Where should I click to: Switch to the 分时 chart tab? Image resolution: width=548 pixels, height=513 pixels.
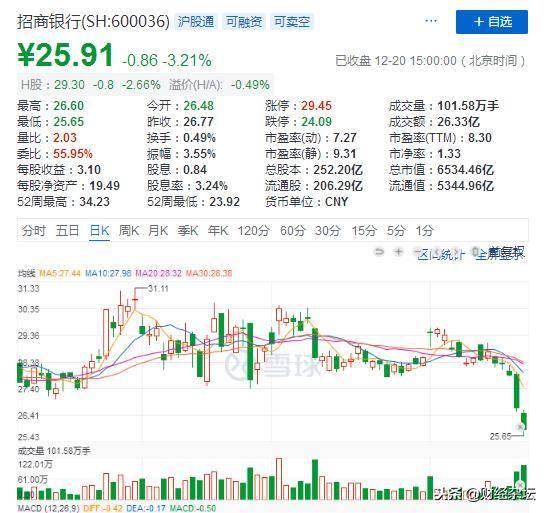click(x=34, y=231)
